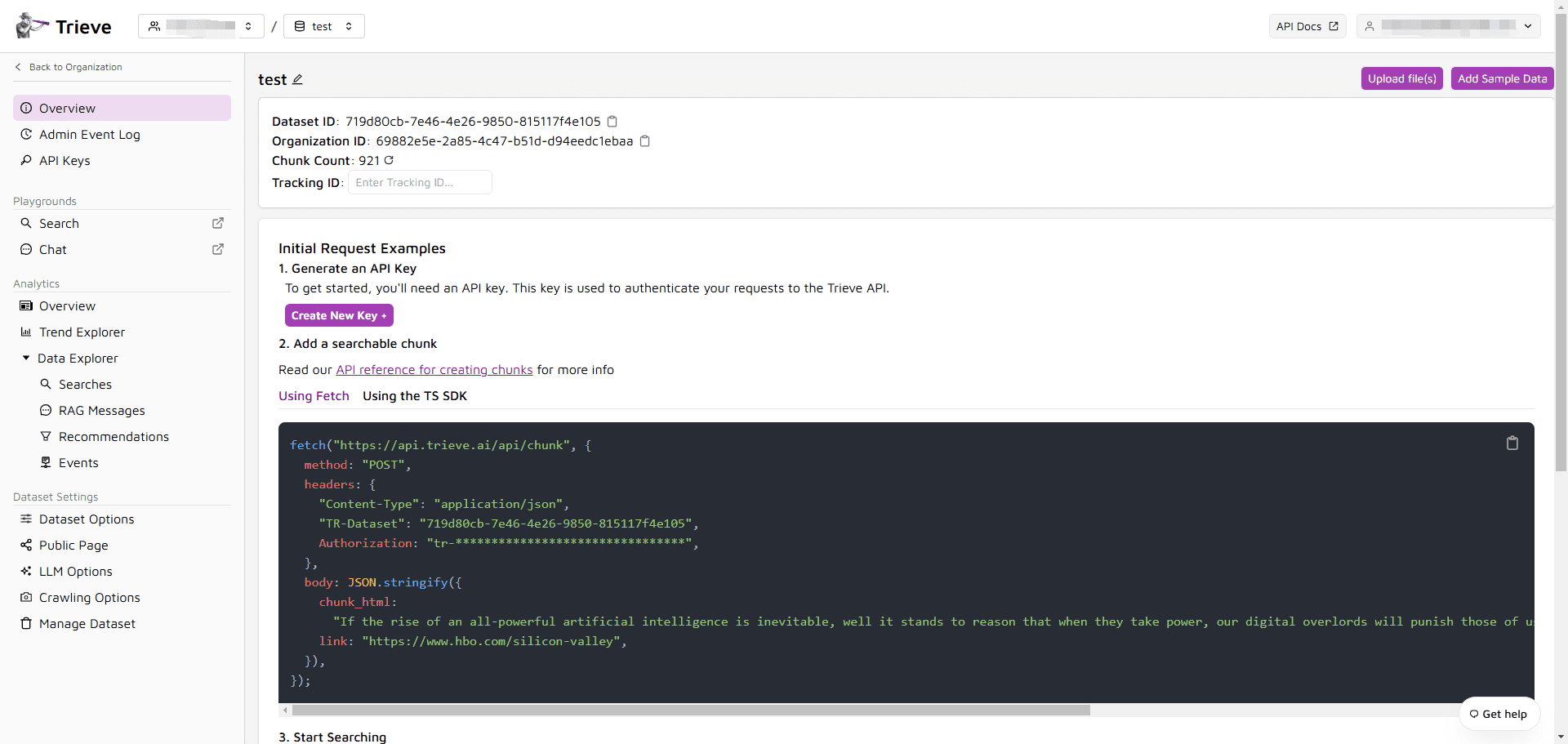Click Upload file(s) button
Screen dimensions: 1568x744
pos(1401,78)
